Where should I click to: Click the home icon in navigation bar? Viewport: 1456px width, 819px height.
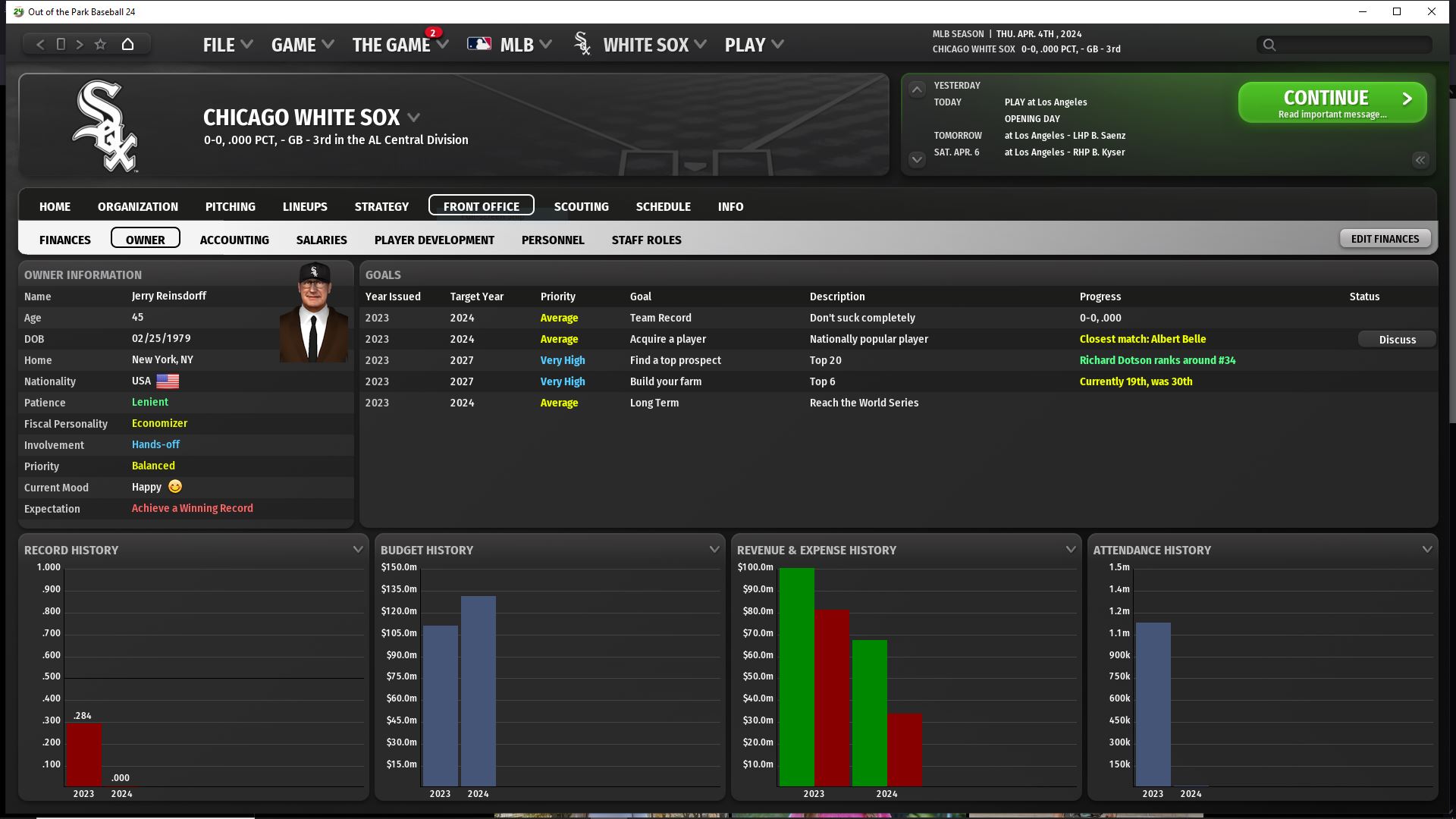coord(127,45)
